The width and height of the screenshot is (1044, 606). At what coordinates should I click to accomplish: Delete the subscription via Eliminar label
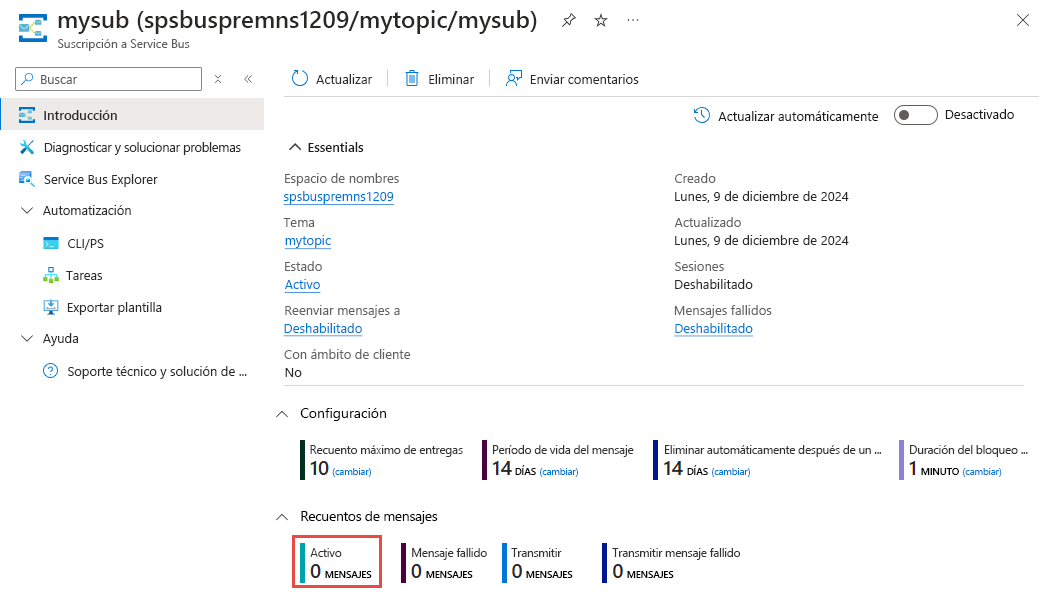tap(451, 79)
